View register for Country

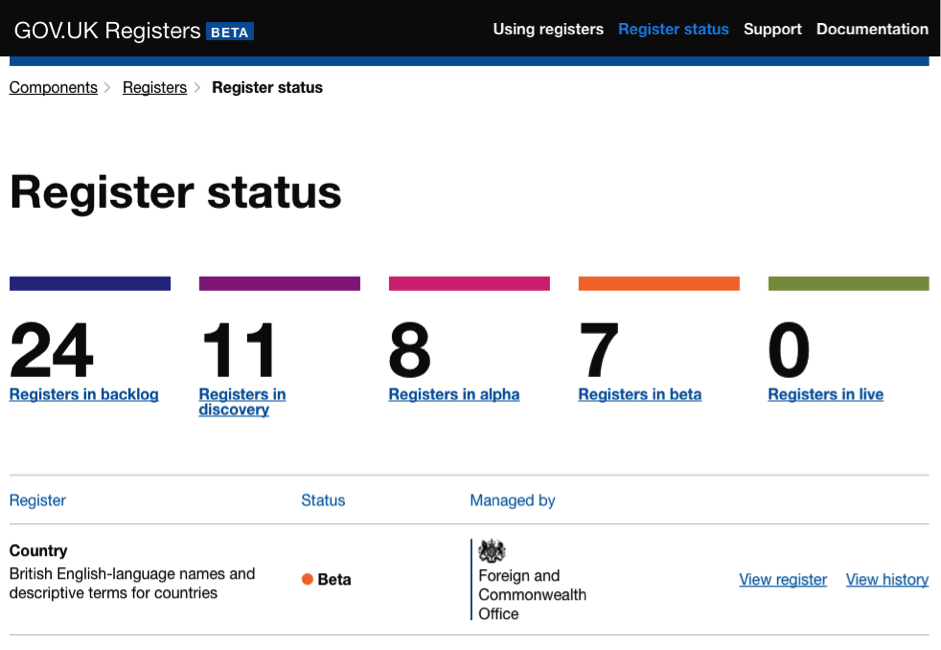pos(783,579)
